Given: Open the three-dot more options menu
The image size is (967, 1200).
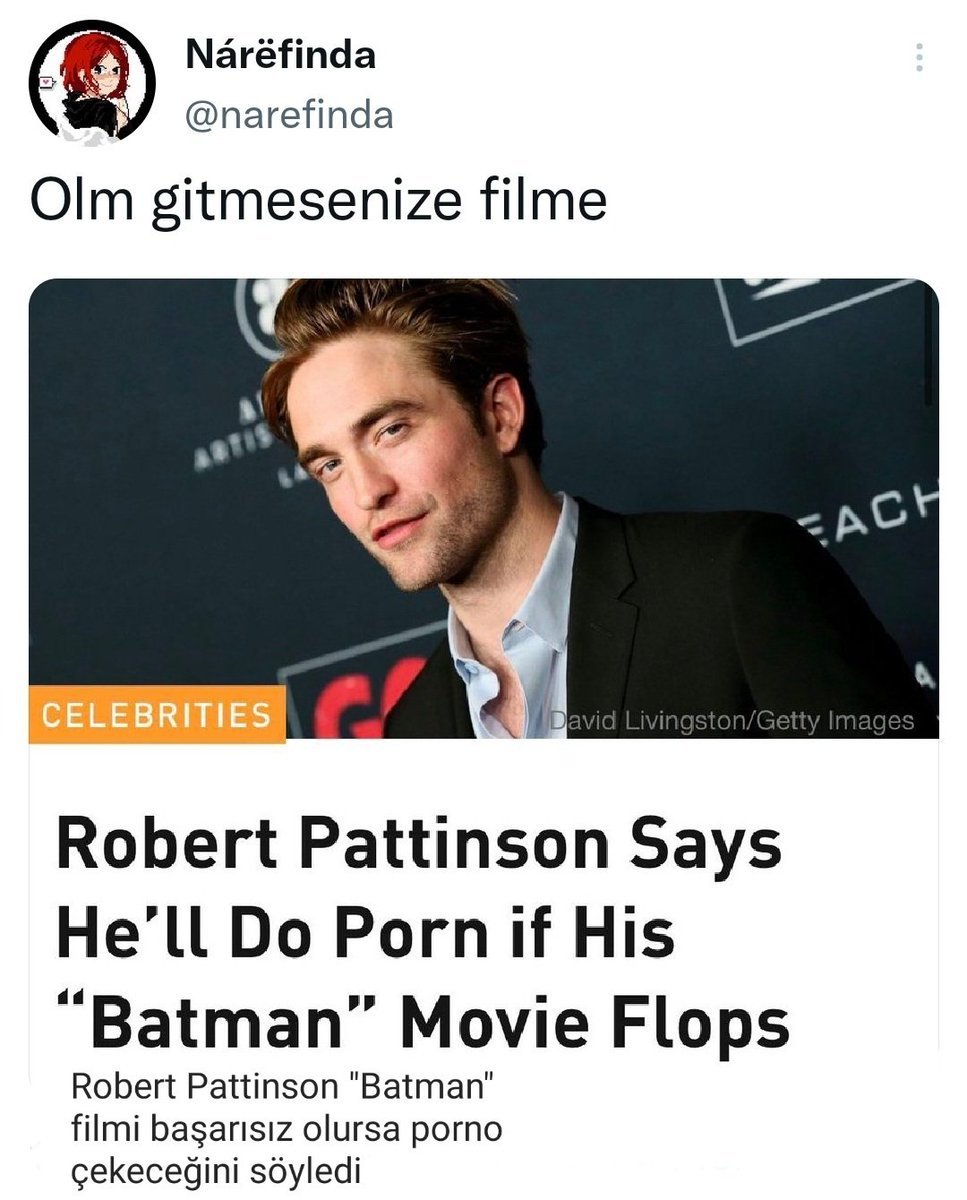Looking at the screenshot, I should click(919, 59).
